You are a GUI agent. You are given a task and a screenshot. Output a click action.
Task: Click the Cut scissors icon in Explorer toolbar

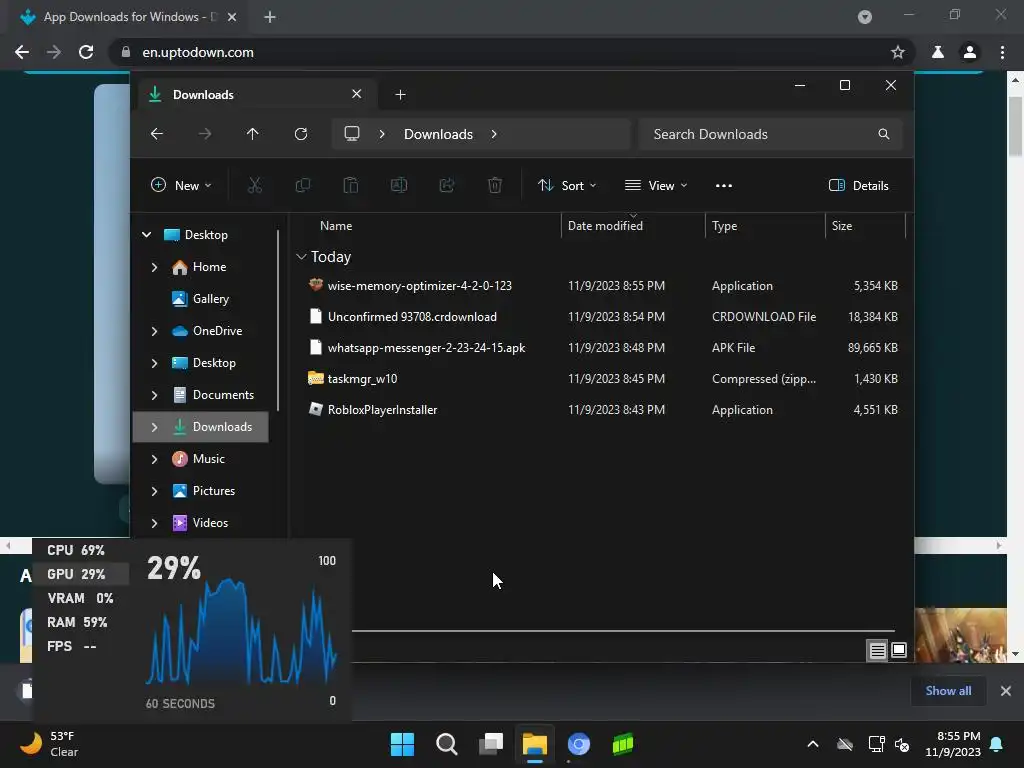pos(255,185)
